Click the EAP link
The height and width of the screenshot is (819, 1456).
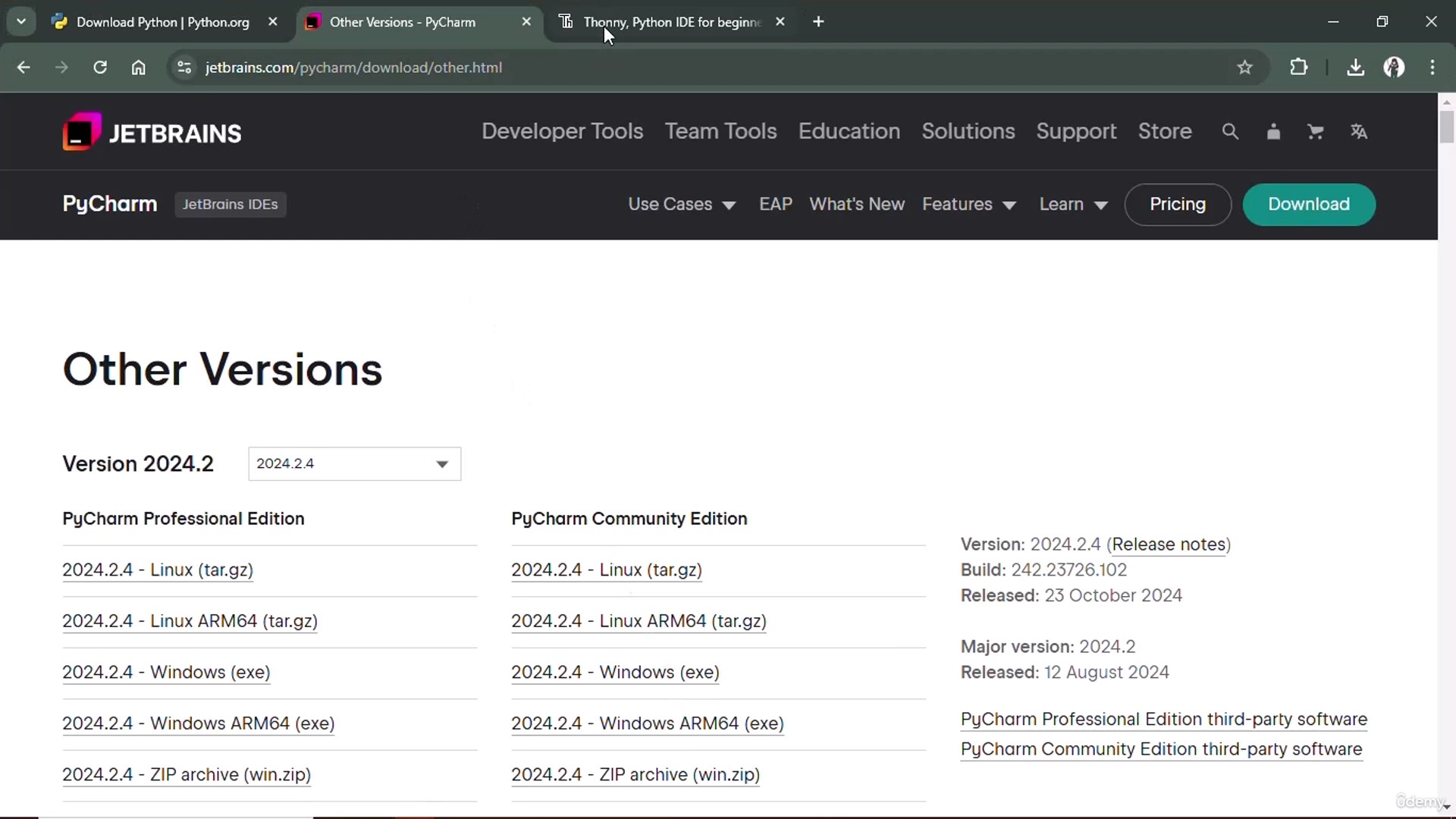click(776, 204)
